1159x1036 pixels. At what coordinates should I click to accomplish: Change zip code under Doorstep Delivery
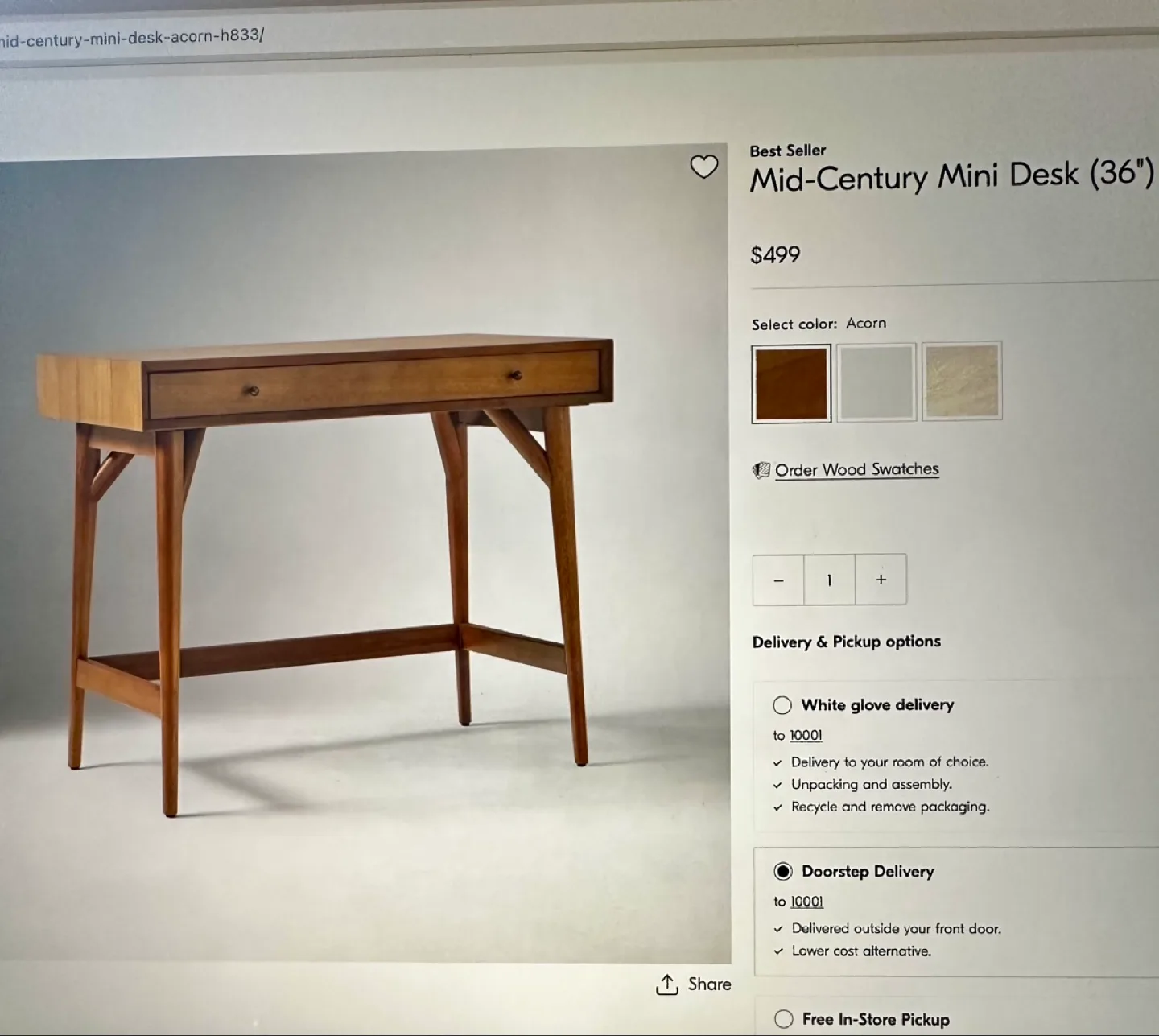pyautogui.click(x=806, y=902)
